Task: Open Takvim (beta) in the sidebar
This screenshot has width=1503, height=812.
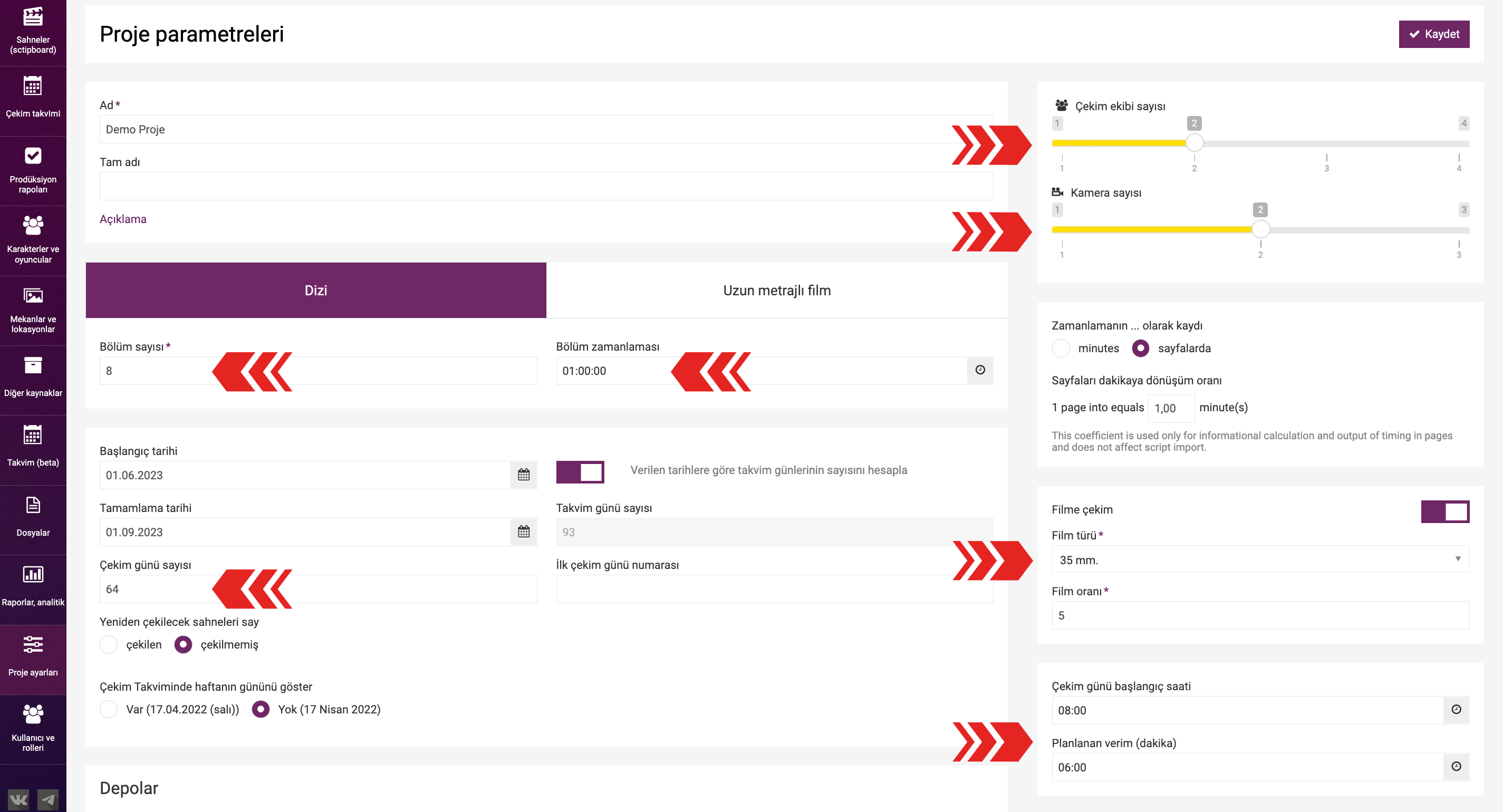Action: tap(33, 449)
